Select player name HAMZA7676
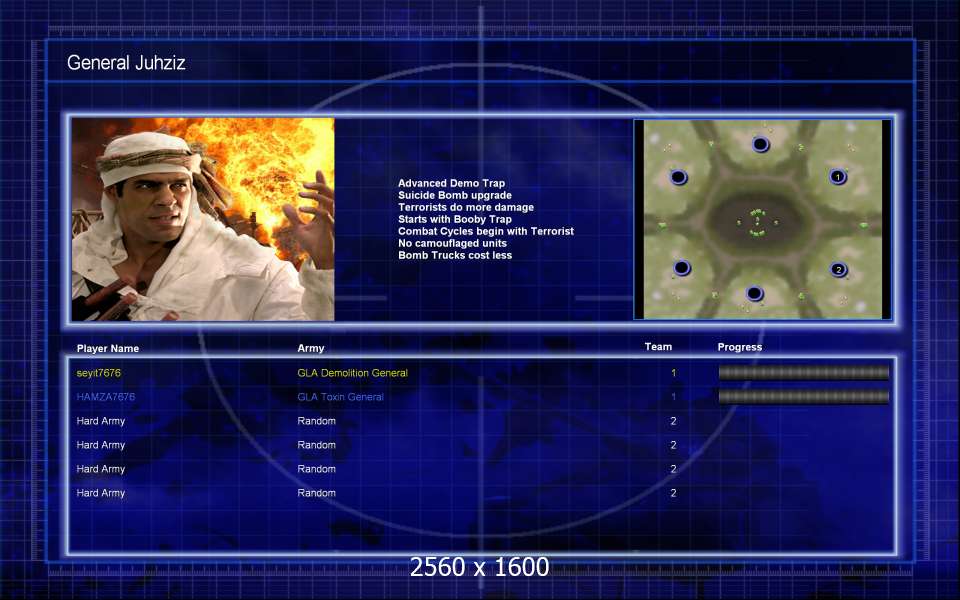 [x=106, y=397]
